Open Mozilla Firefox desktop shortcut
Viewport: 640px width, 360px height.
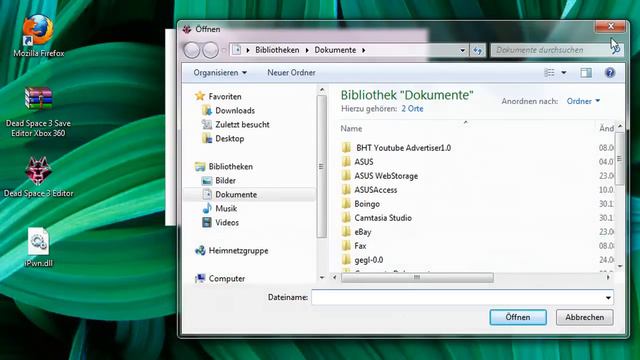click(x=38, y=36)
